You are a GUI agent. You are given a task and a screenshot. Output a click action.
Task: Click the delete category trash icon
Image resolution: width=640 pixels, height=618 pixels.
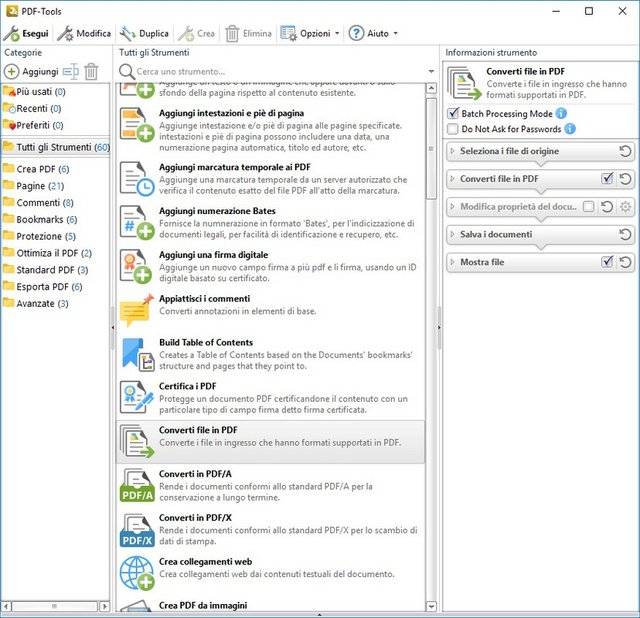[91, 71]
